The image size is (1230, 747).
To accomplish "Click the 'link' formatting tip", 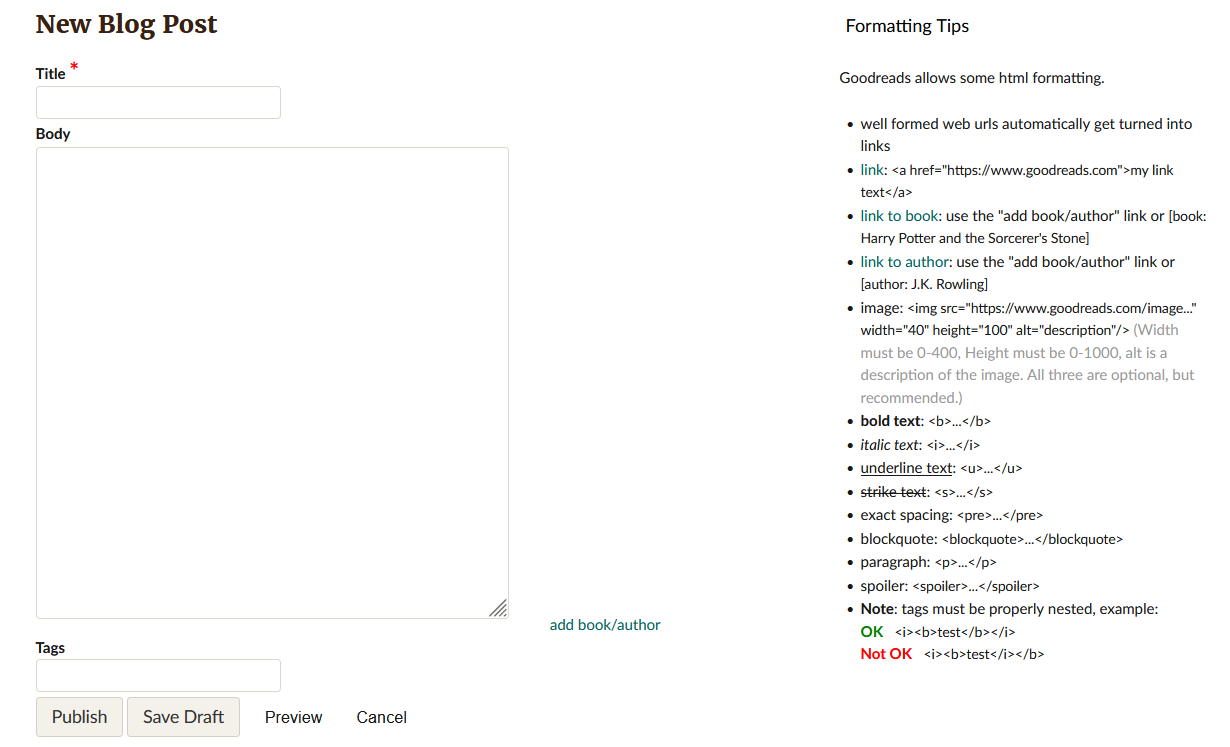I will coord(872,170).
